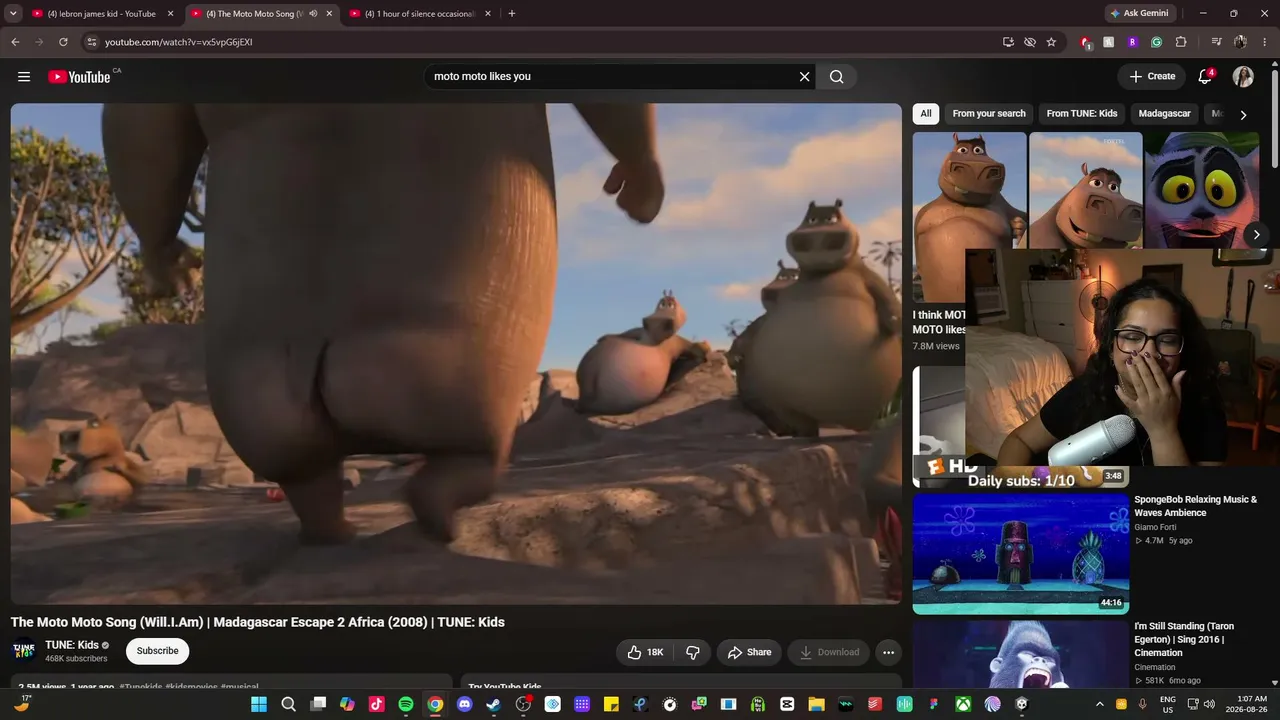Switch to the 1 hour of silence tab
This screenshot has width=1280, height=720.
pyautogui.click(x=418, y=14)
